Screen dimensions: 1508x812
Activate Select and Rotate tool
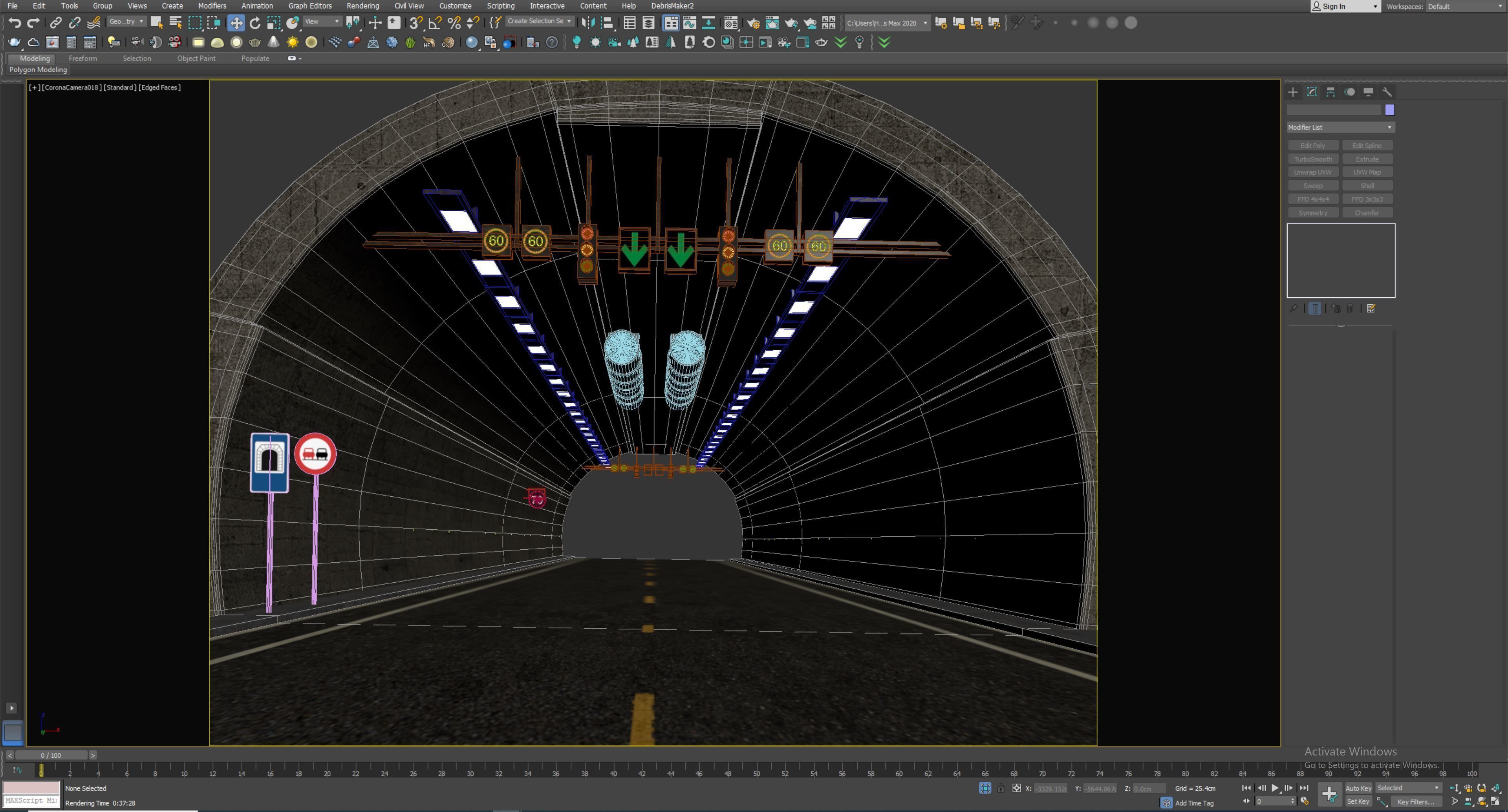point(254,23)
